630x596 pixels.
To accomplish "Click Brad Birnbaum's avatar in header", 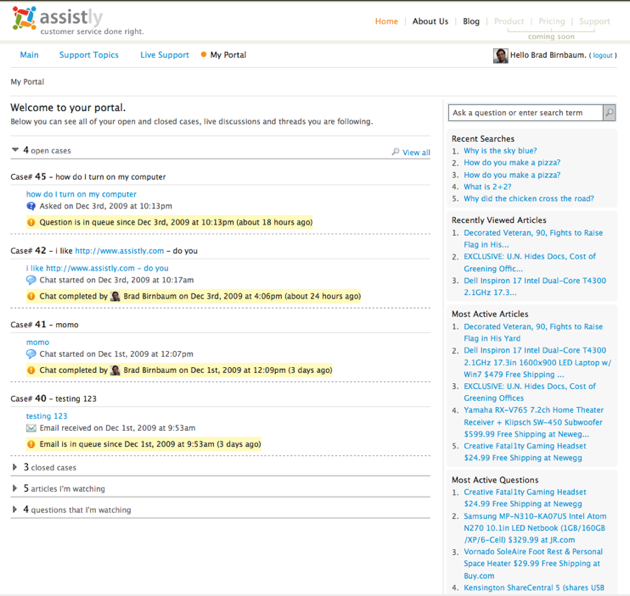I will [500, 55].
